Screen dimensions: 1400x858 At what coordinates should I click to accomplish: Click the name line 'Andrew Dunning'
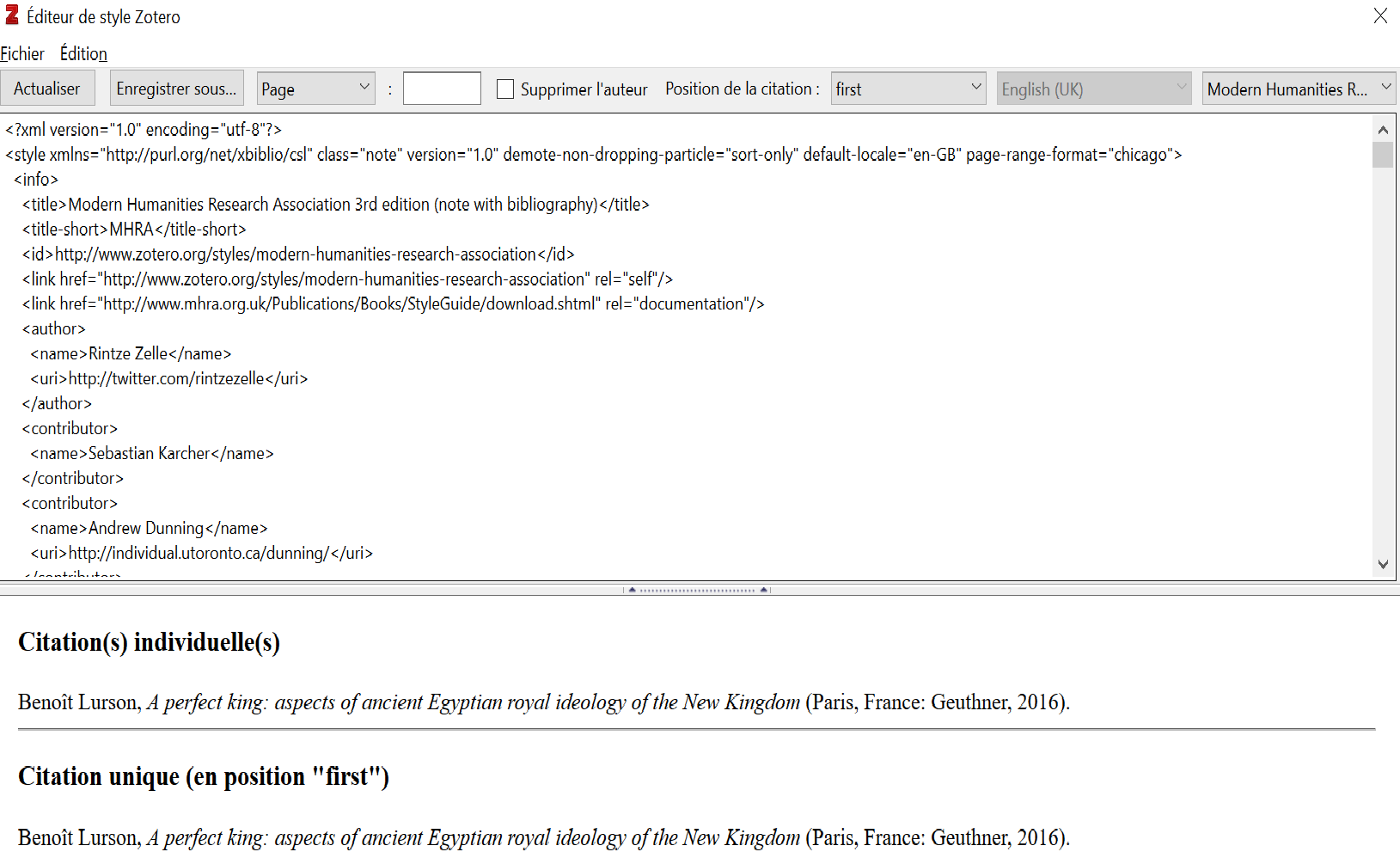pos(150,529)
